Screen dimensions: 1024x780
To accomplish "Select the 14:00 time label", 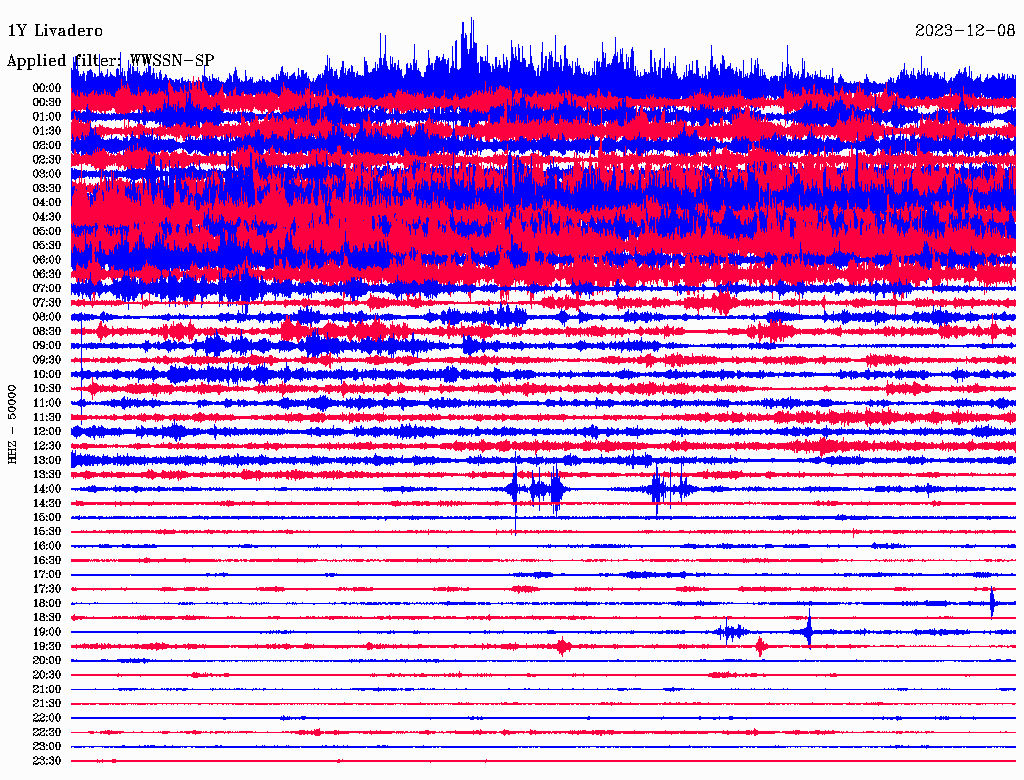I will [46, 489].
